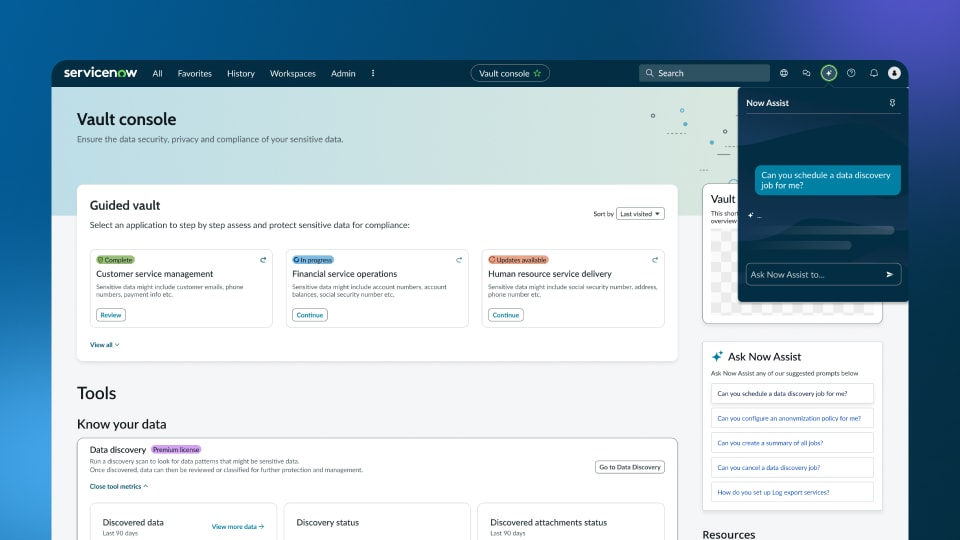960x540 pixels.
Task: Select the schedule a data discovery job prompt
Action: tap(792, 394)
